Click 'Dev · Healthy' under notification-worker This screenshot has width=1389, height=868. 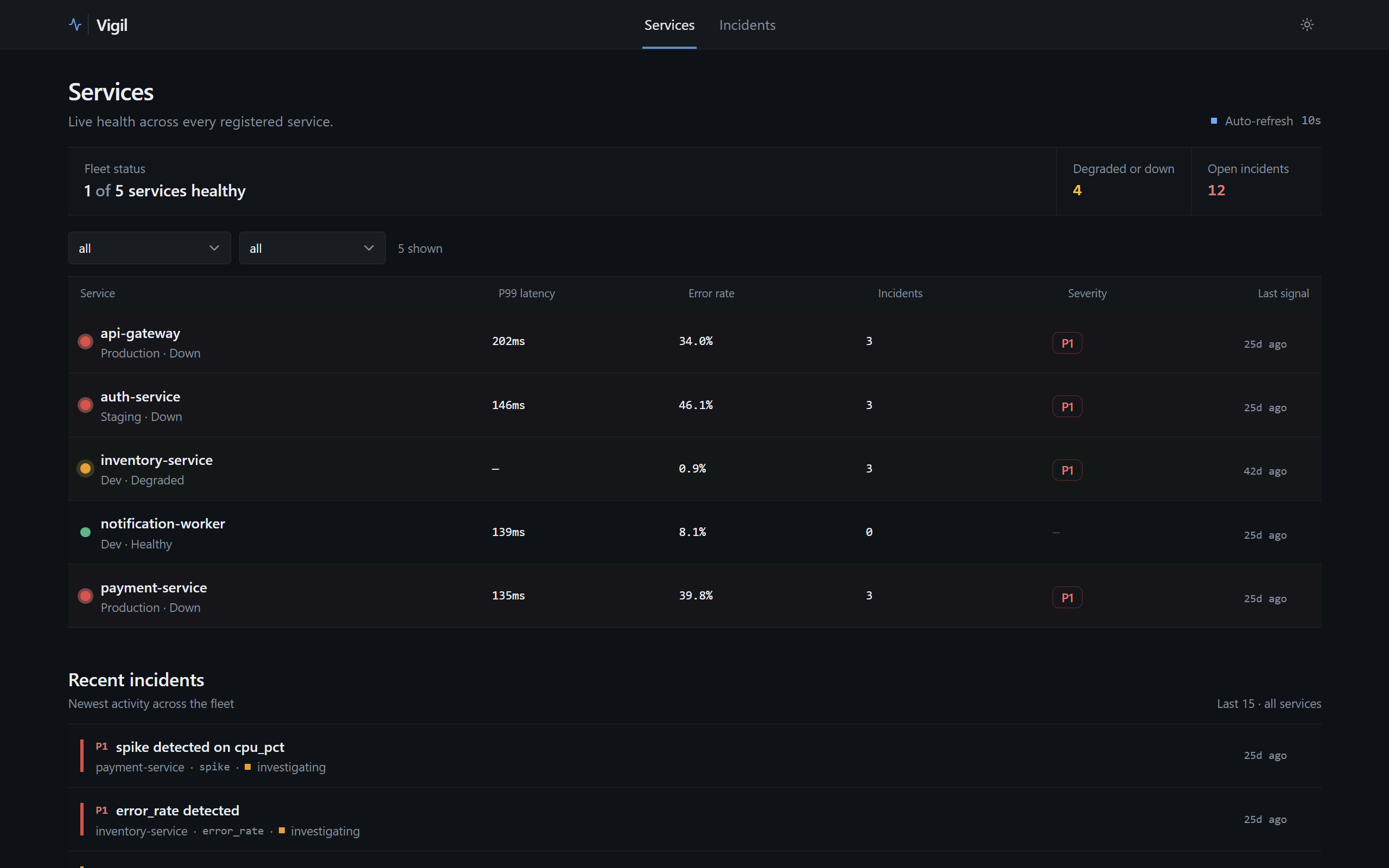click(x=136, y=544)
